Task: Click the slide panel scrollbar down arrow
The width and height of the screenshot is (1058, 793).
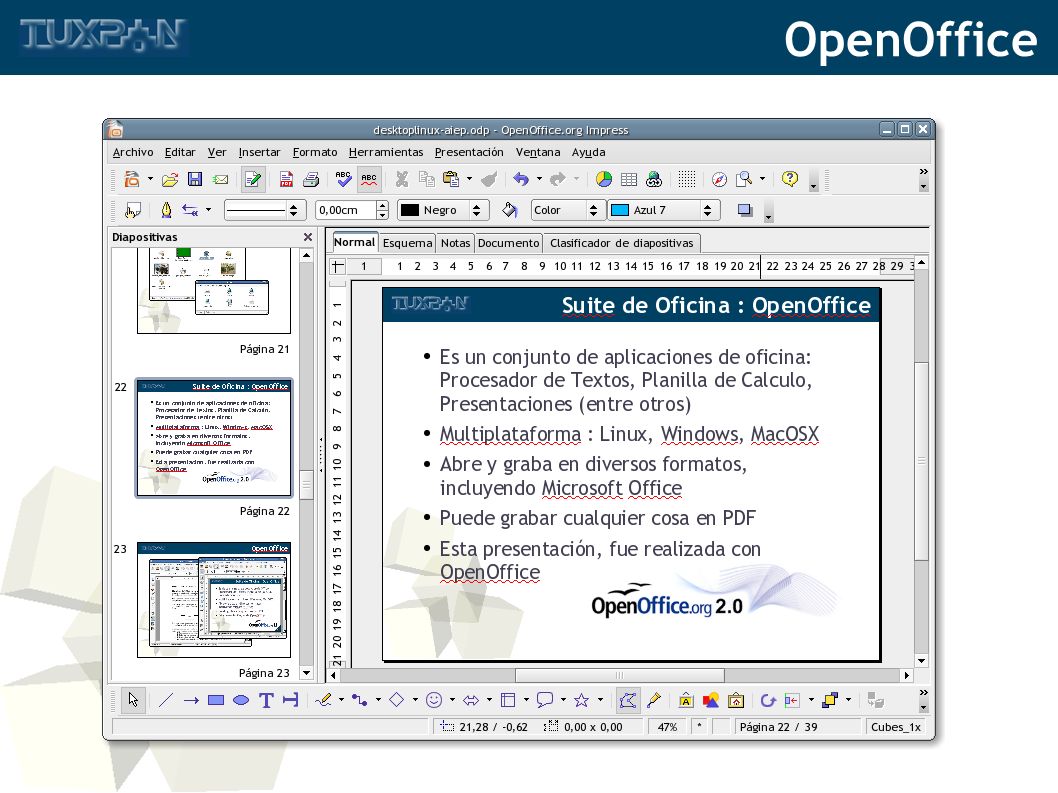Action: 306,673
